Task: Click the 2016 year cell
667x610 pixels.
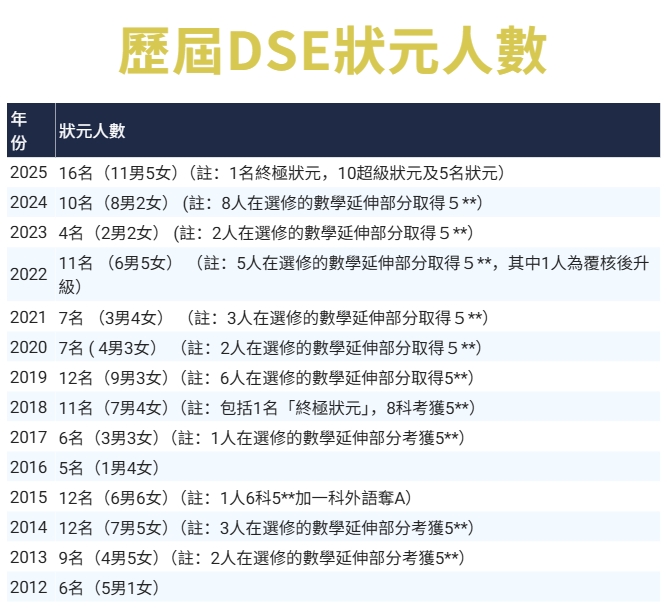Action: coord(31,467)
